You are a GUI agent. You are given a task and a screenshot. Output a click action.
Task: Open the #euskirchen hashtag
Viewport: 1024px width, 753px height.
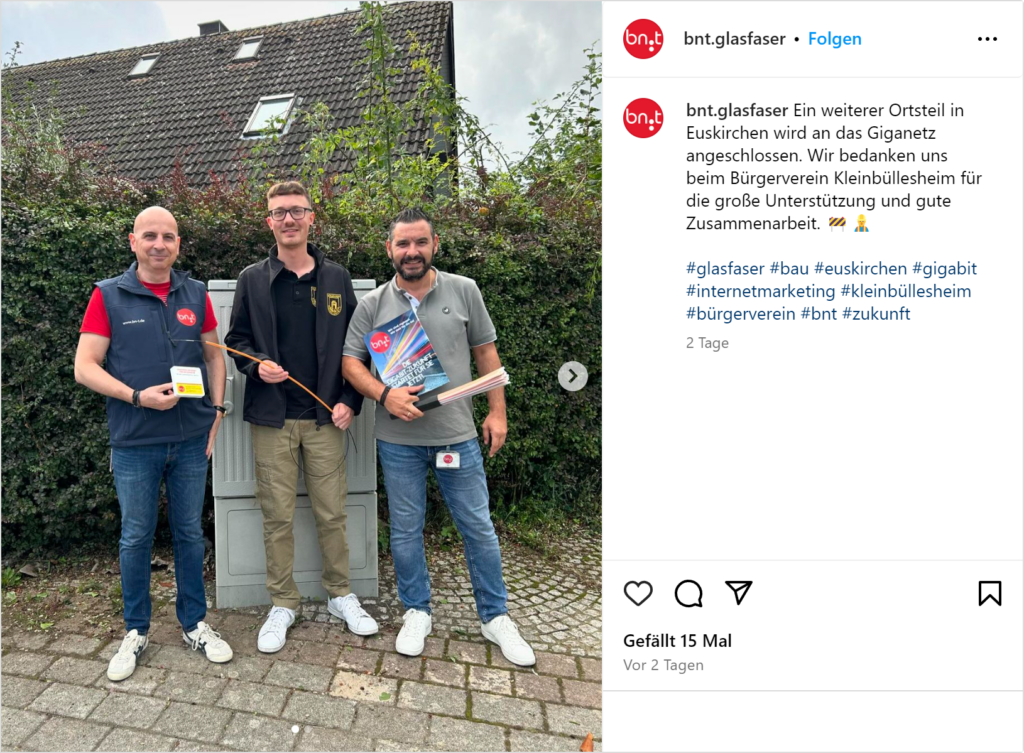tap(860, 268)
